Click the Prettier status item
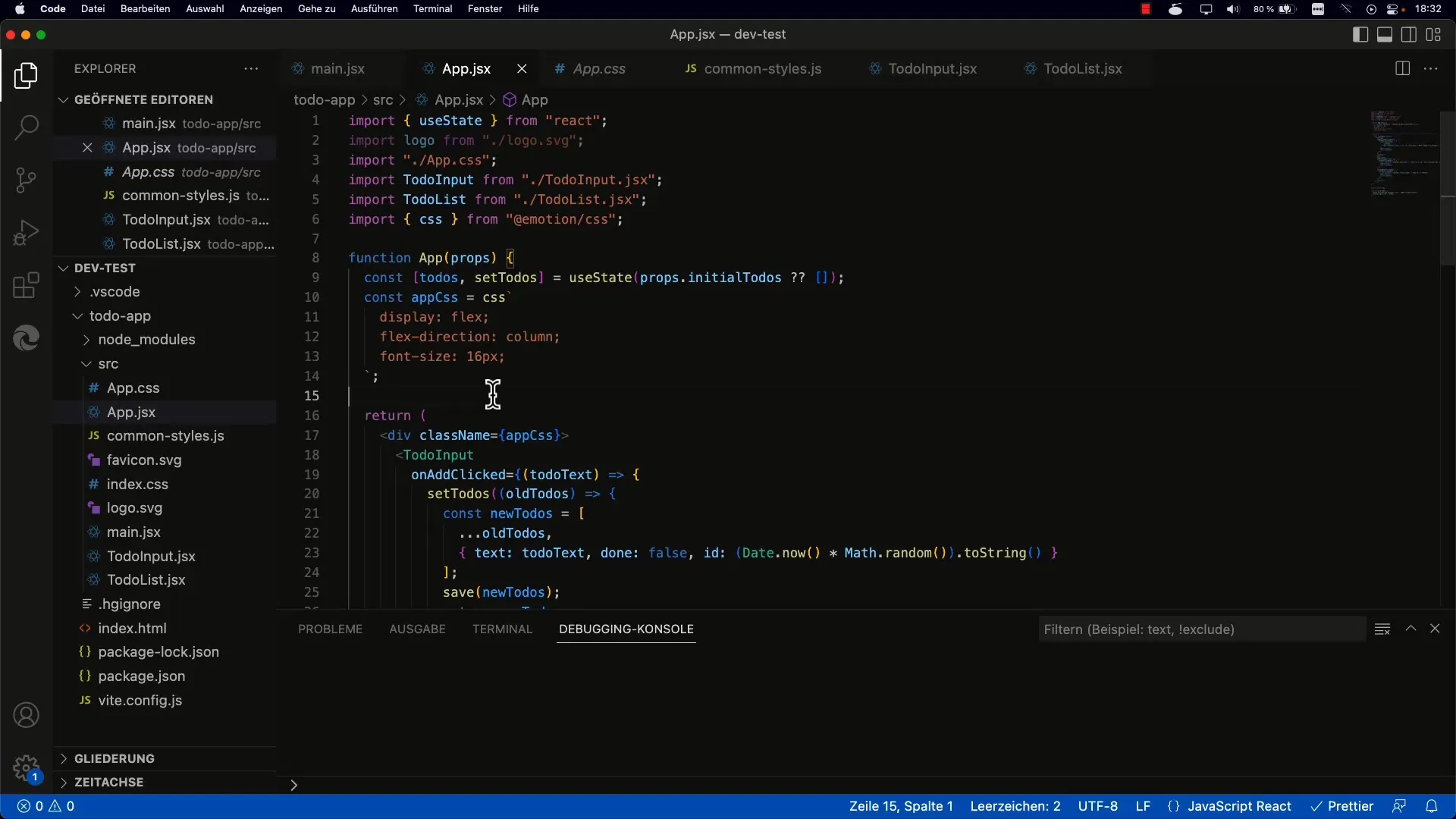This screenshot has height=819, width=1456. click(1342, 806)
